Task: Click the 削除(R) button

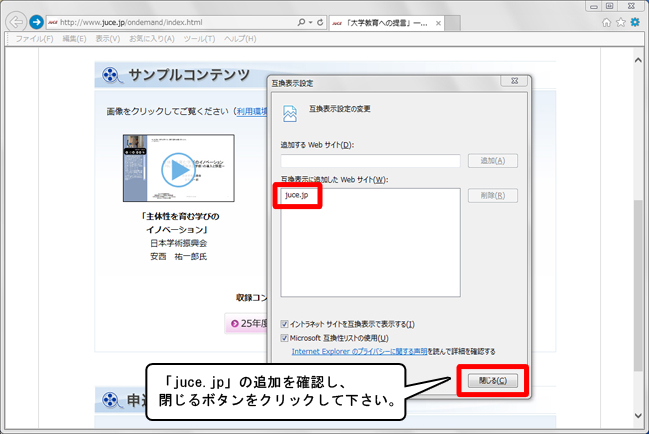Action: point(493,196)
